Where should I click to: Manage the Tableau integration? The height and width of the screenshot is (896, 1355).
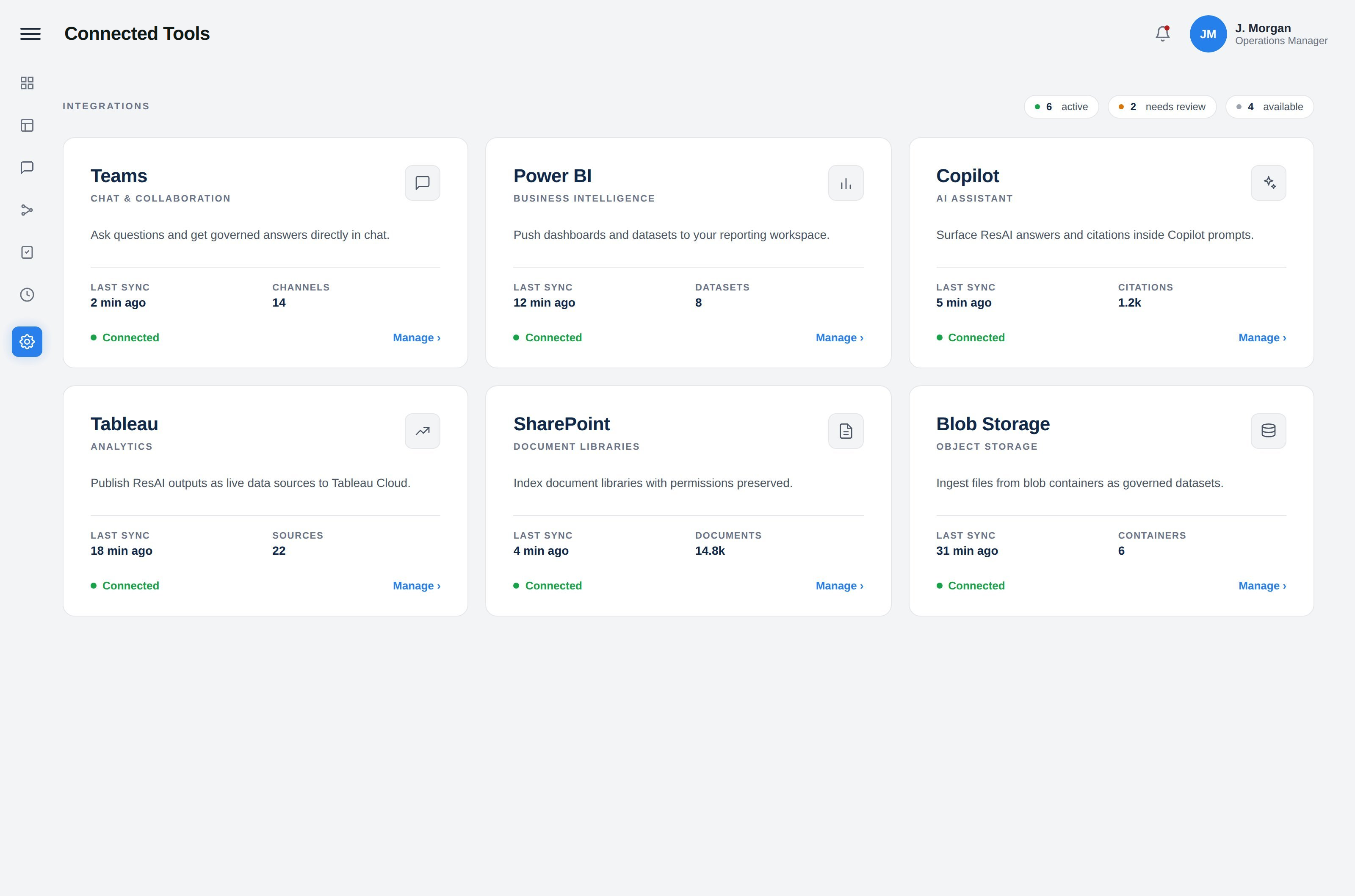tap(416, 586)
